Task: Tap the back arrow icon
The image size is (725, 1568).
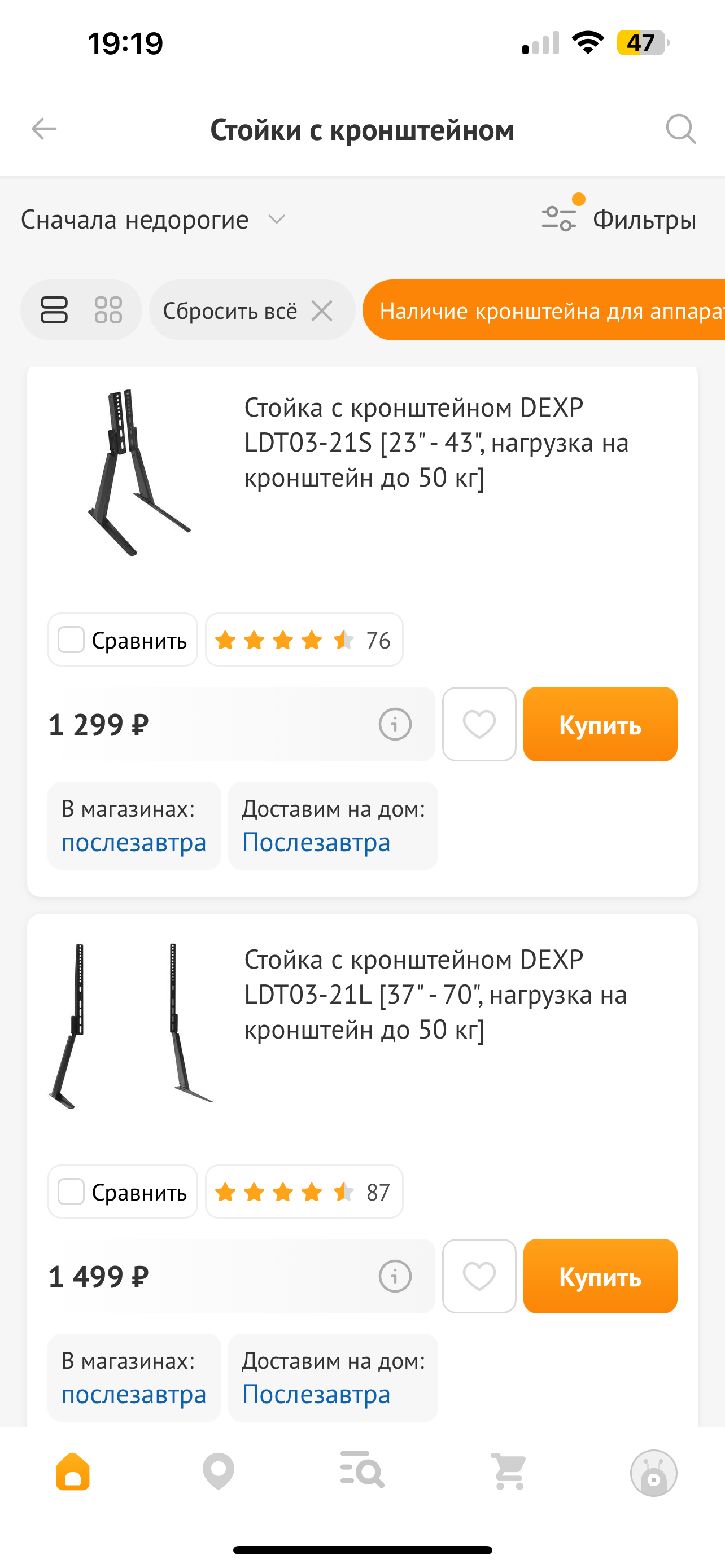Action: click(44, 129)
